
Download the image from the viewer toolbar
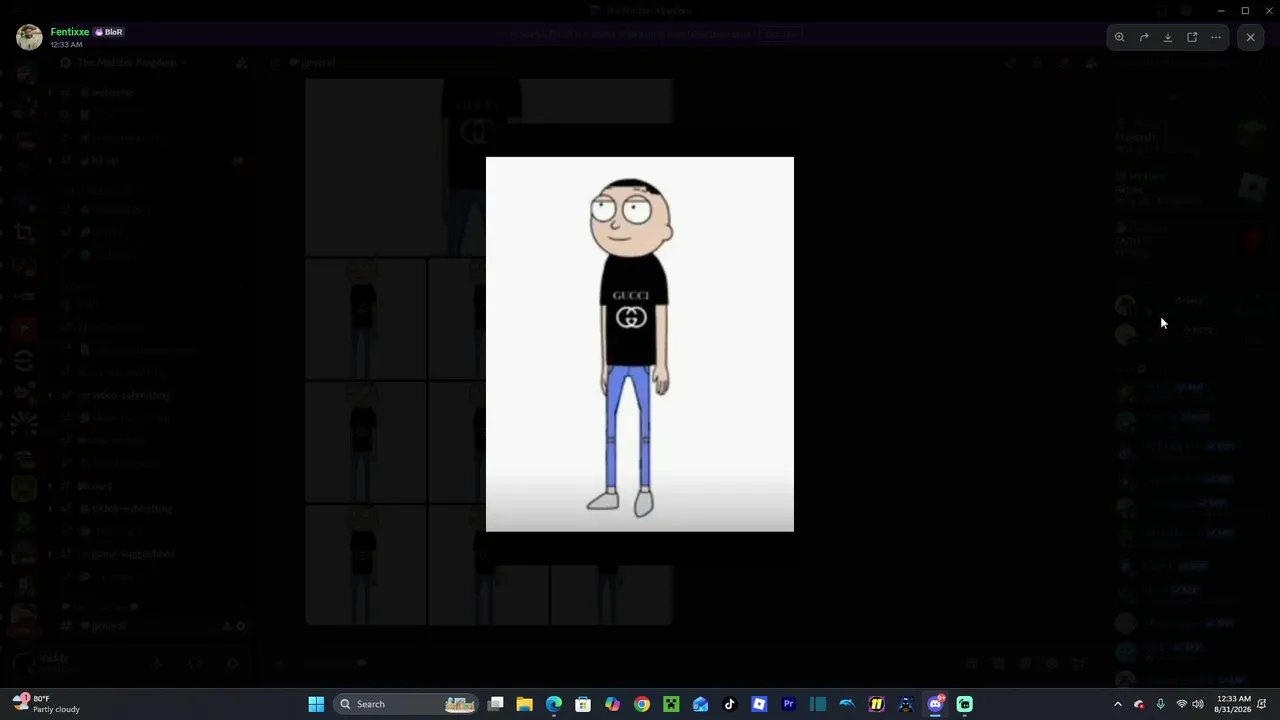tap(1168, 38)
